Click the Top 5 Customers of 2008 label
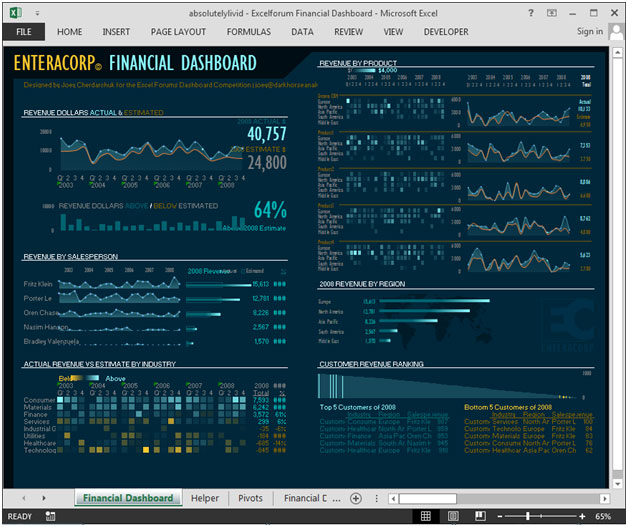Image resolution: width=628 pixels, height=527 pixels. [x=357, y=407]
